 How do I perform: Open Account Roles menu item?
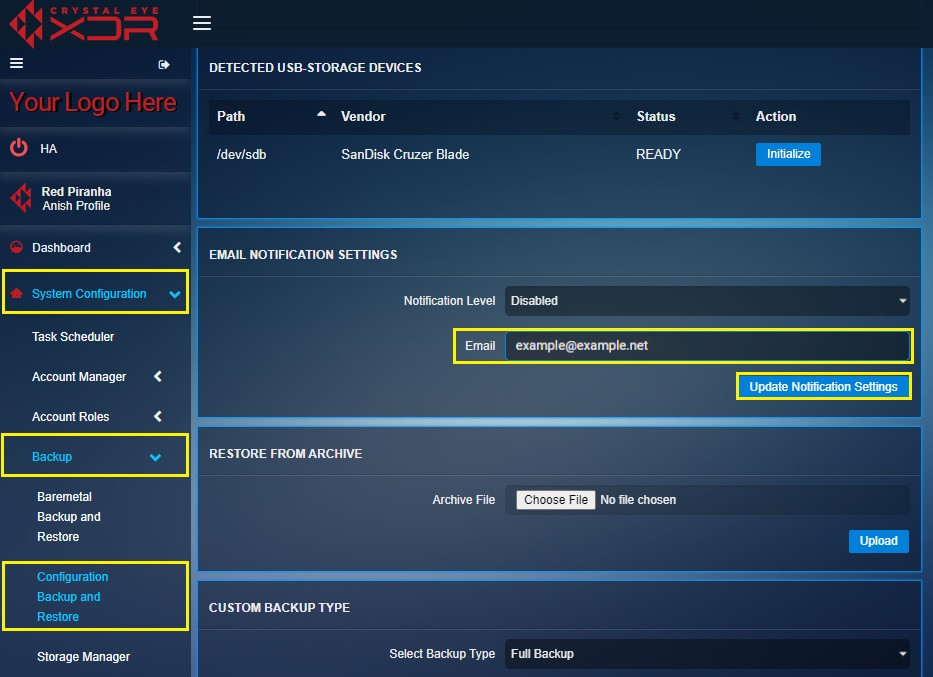pos(70,416)
